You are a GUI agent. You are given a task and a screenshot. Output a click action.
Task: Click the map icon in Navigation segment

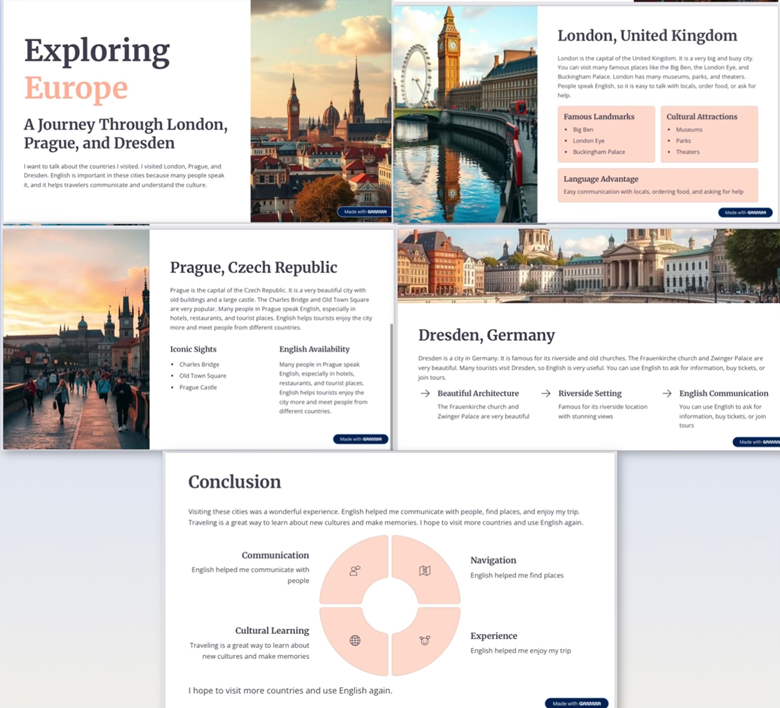[425, 571]
